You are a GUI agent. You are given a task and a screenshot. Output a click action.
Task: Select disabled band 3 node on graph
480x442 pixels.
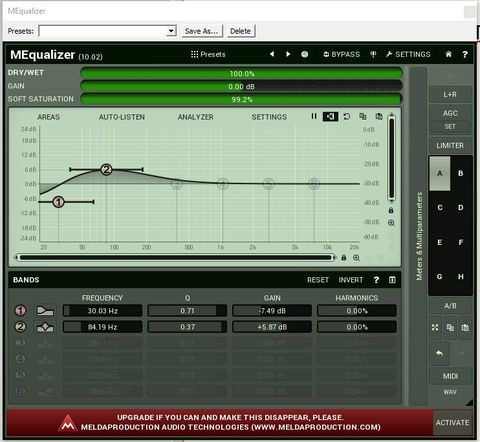177,184
